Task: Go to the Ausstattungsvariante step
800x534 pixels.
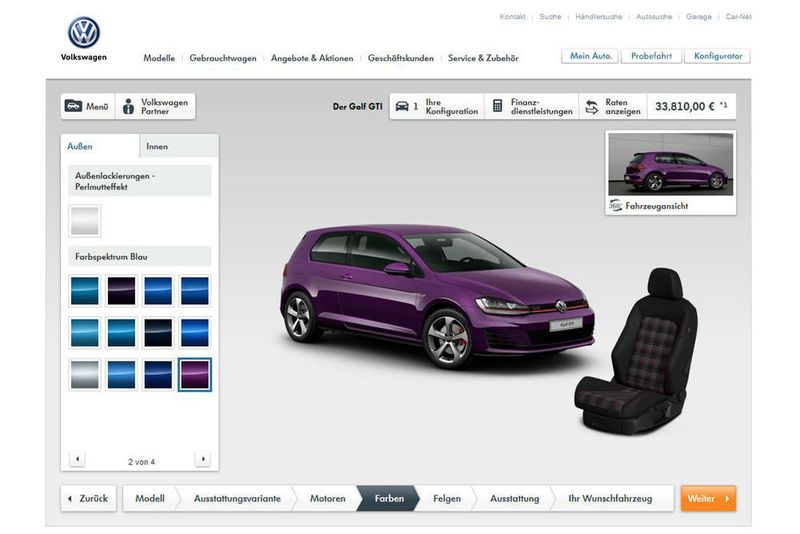Action: coord(237,498)
